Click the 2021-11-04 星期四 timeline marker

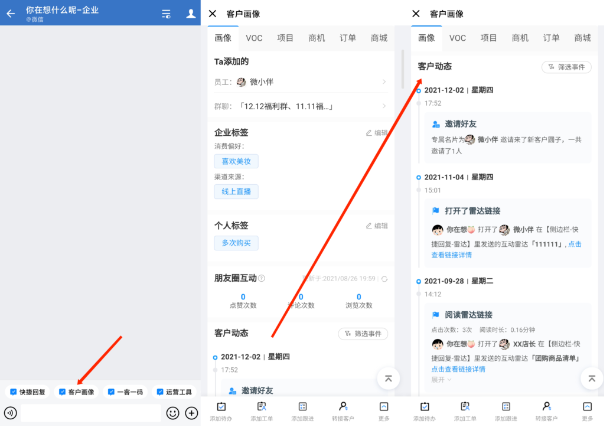[x=418, y=178]
